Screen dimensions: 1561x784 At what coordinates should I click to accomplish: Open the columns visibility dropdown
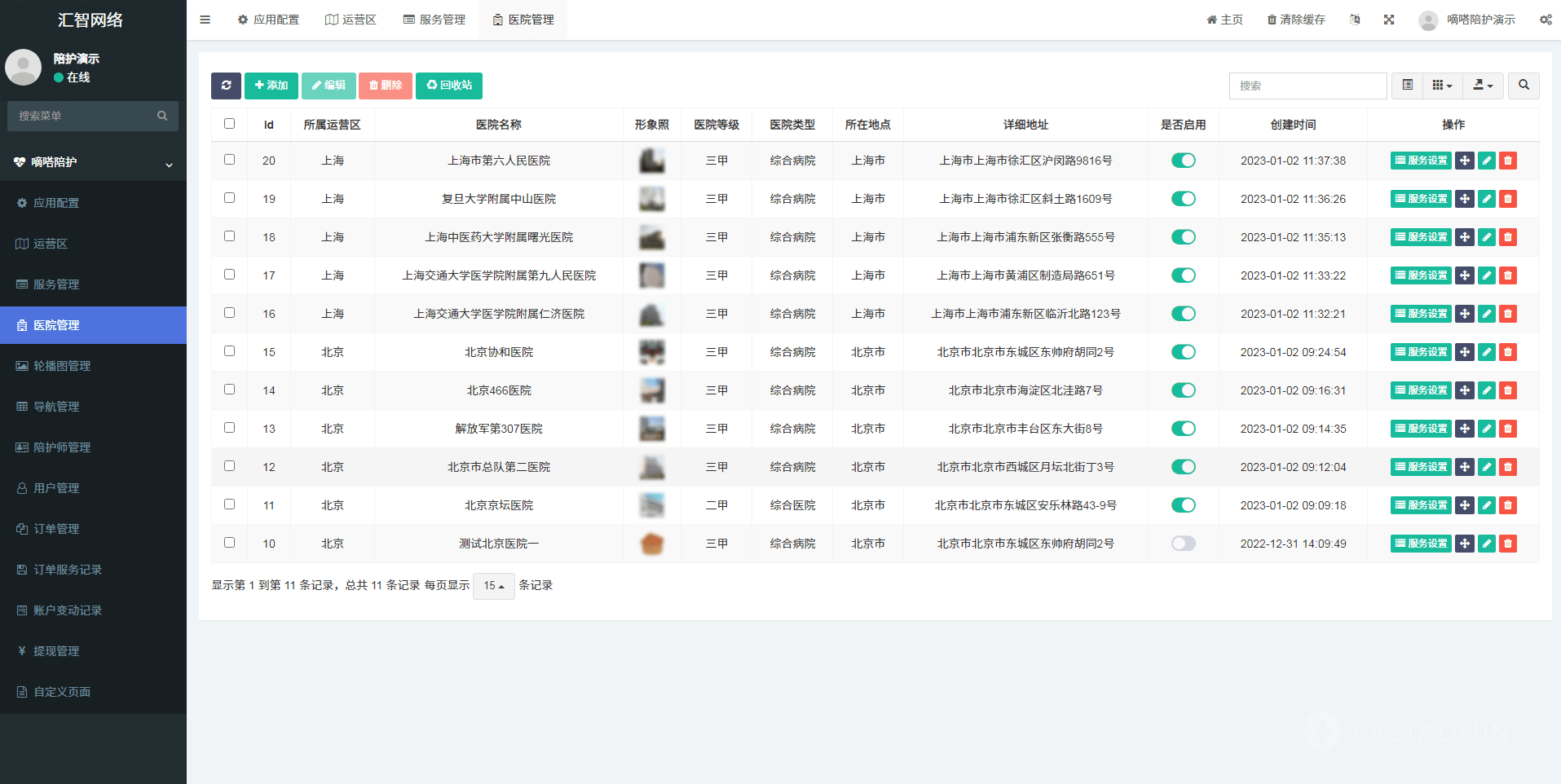(1442, 86)
